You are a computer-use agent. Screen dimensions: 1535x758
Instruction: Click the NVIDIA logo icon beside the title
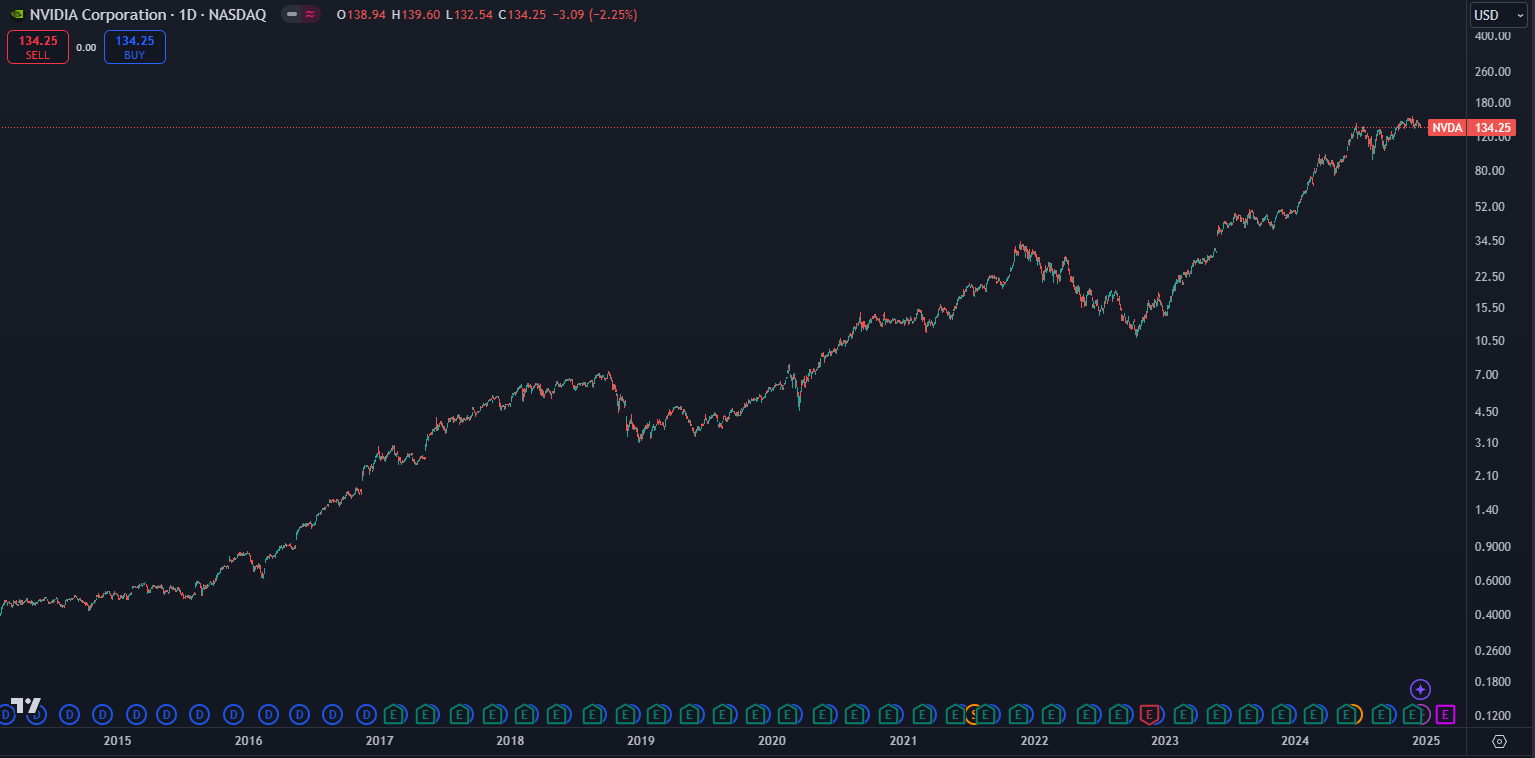click(17, 15)
